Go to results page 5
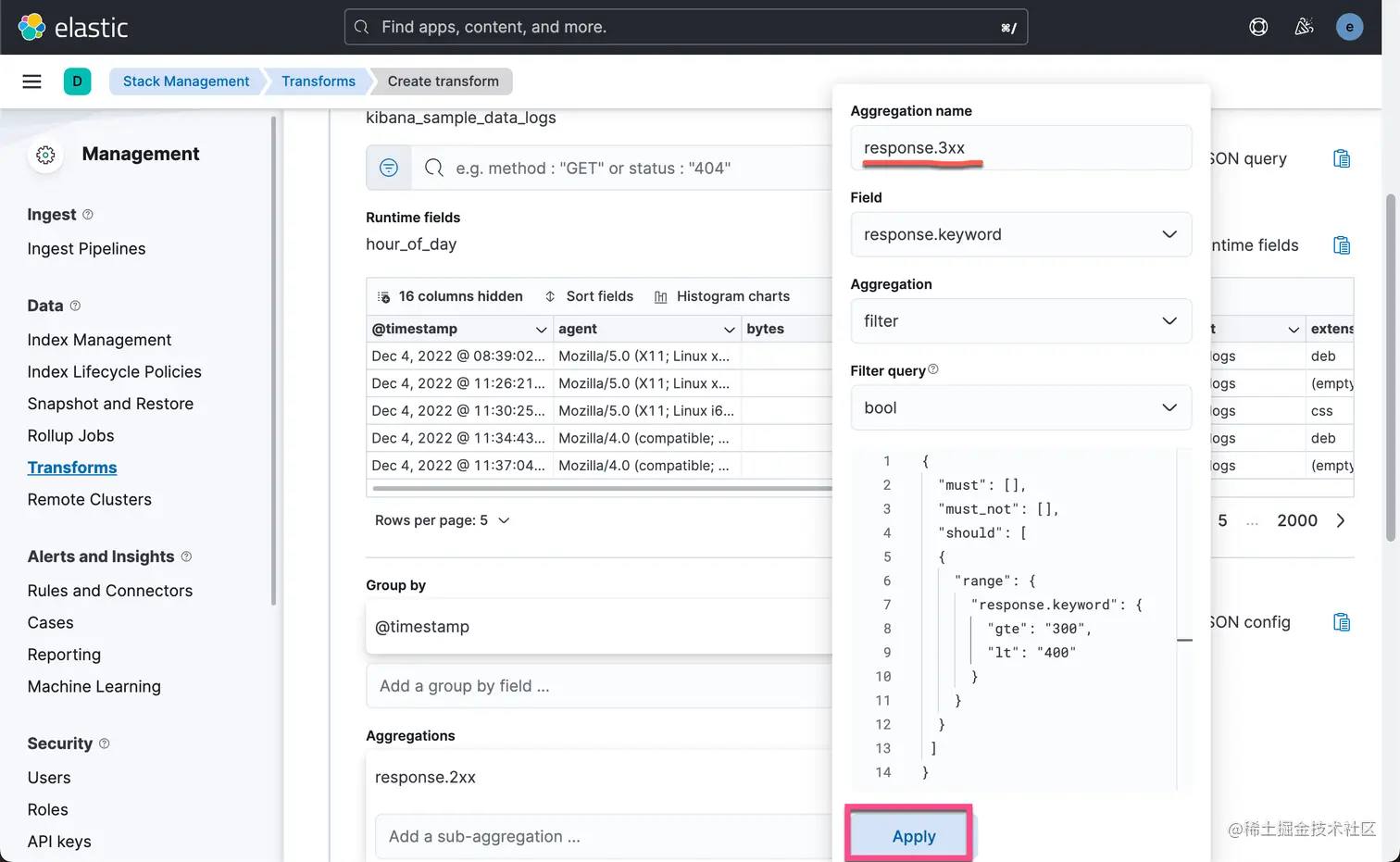This screenshot has width=1400, height=862. click(1222, 520)
